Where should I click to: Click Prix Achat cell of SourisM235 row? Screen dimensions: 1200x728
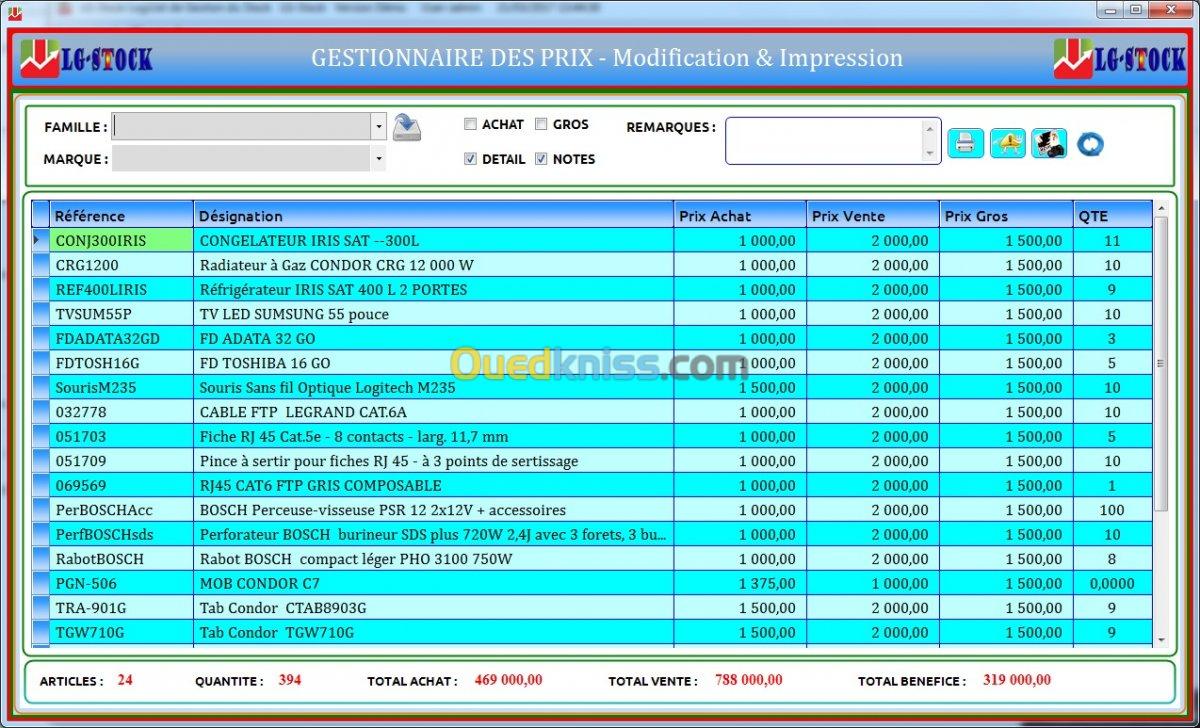tap(740, 388)
